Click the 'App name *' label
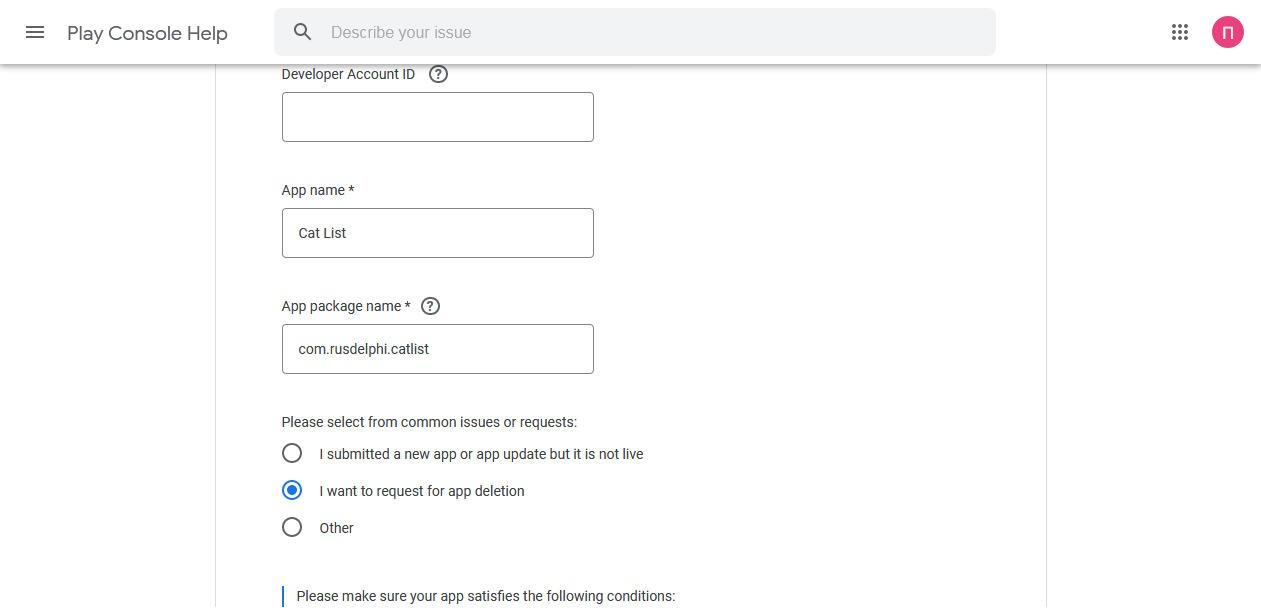Viewport: 1261px width, 611px height. pos(318,190)
